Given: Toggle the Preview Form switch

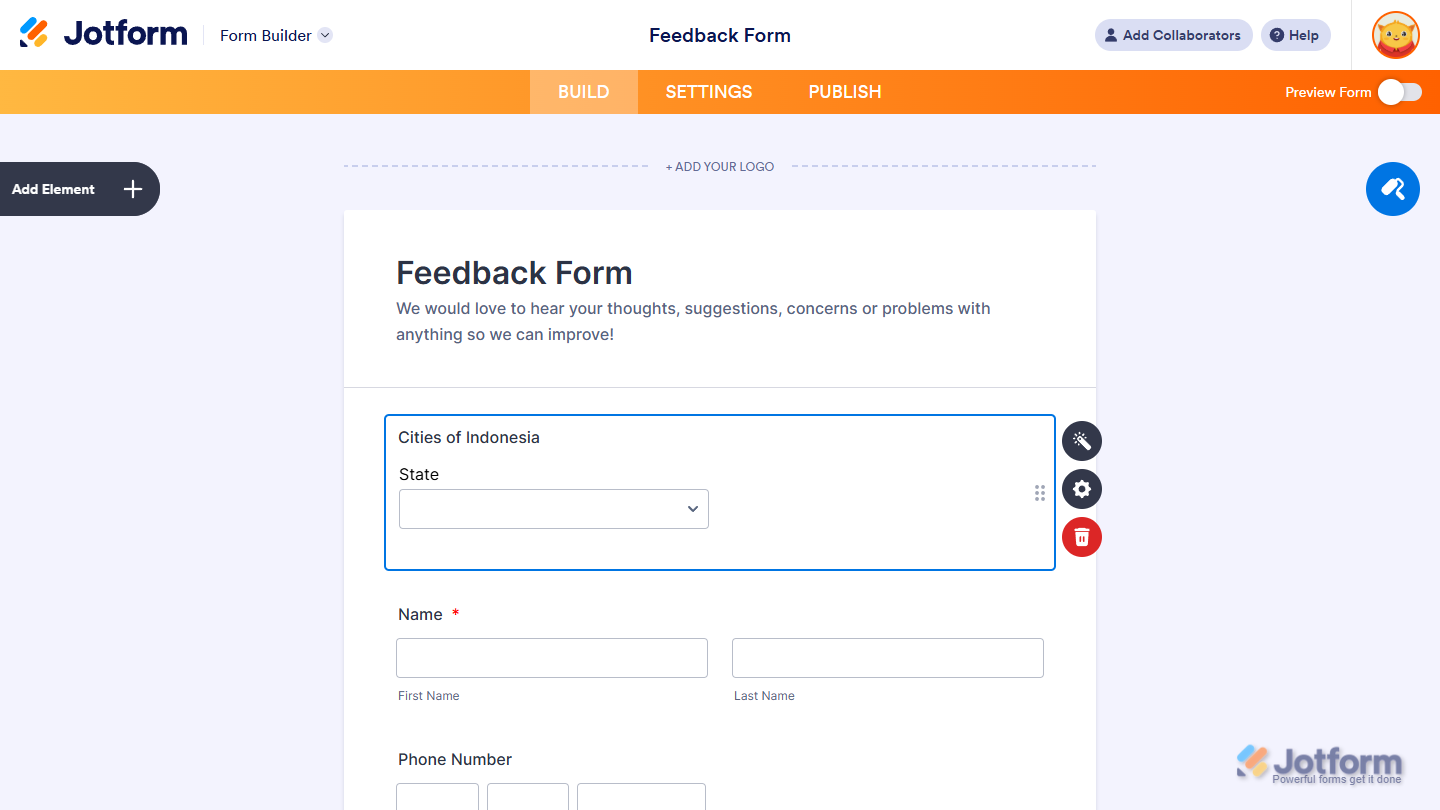Looking at the screenshot, I should 1398,91.
